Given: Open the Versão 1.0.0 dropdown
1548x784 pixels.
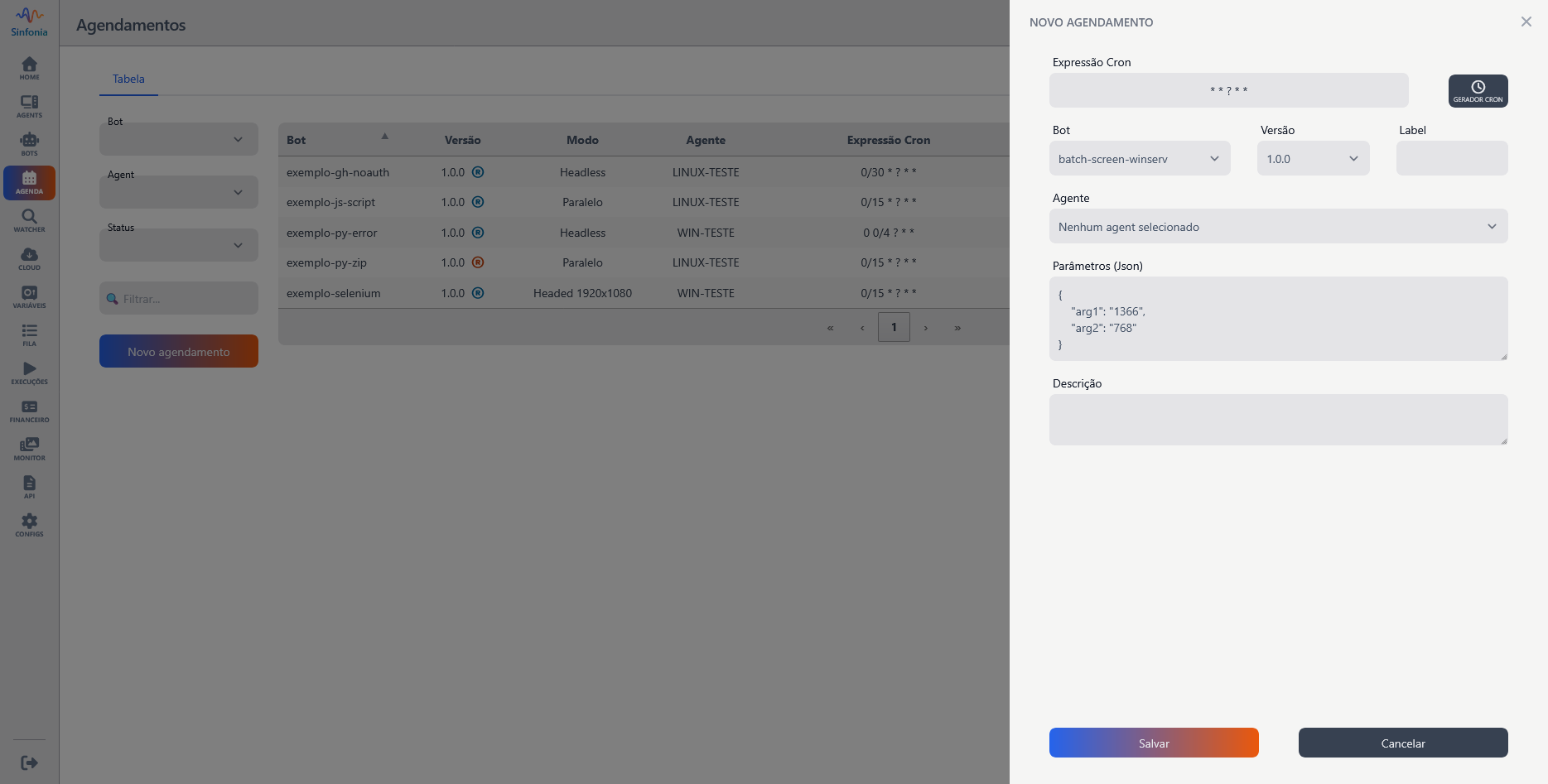Looking at the screenshot, I should point(1312,159).
